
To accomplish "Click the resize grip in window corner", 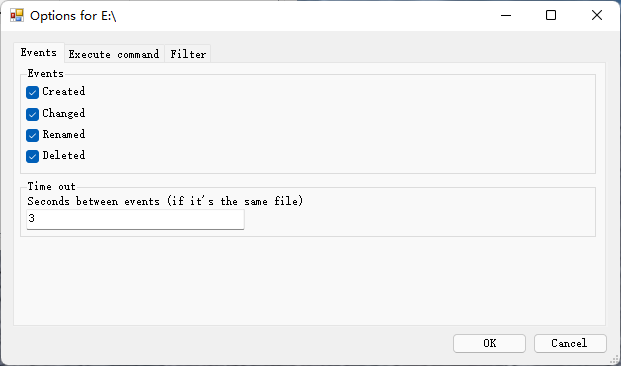I will 614,360.
